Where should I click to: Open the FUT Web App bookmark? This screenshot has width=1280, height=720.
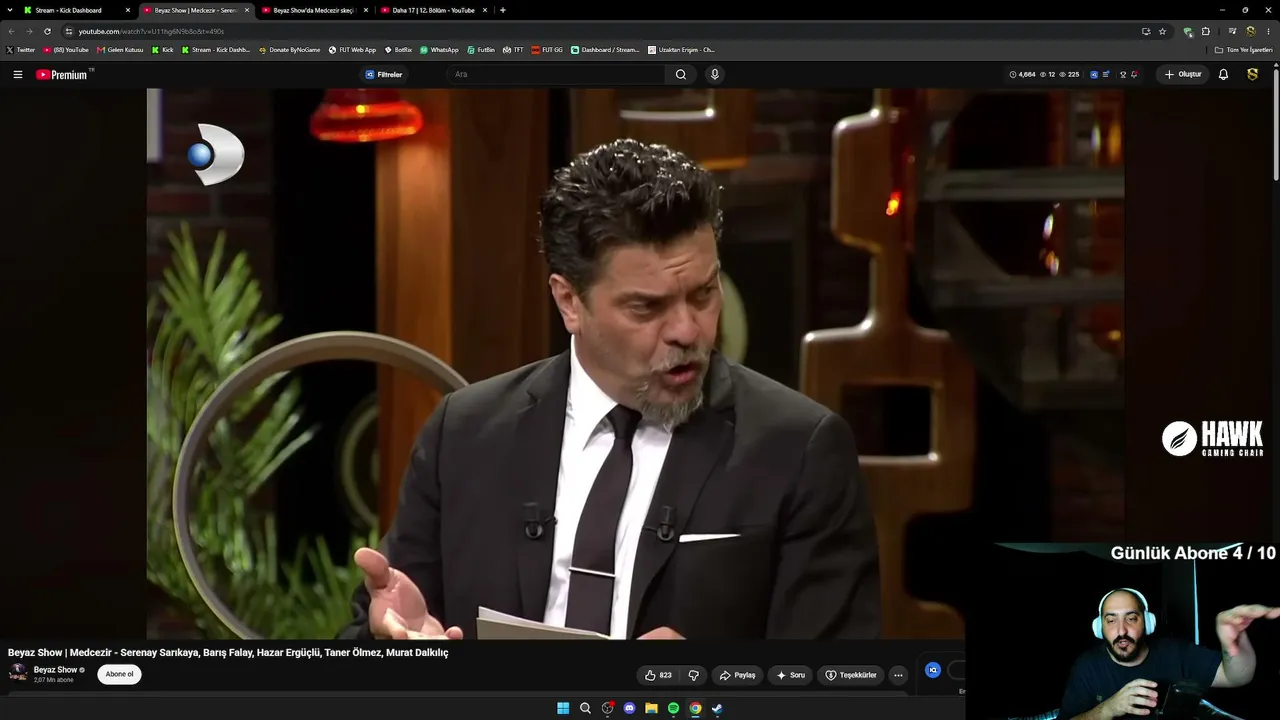(352, 50)
